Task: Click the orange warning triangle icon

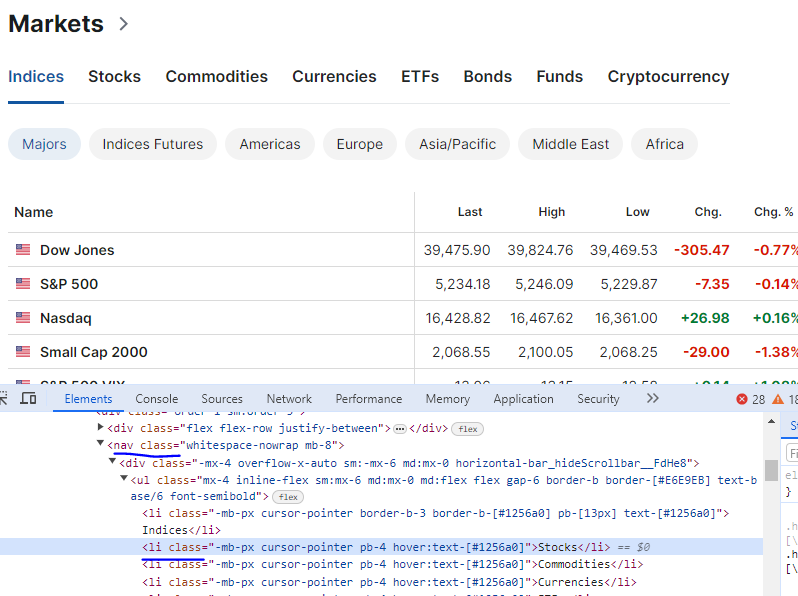Action: pos(778,399)
